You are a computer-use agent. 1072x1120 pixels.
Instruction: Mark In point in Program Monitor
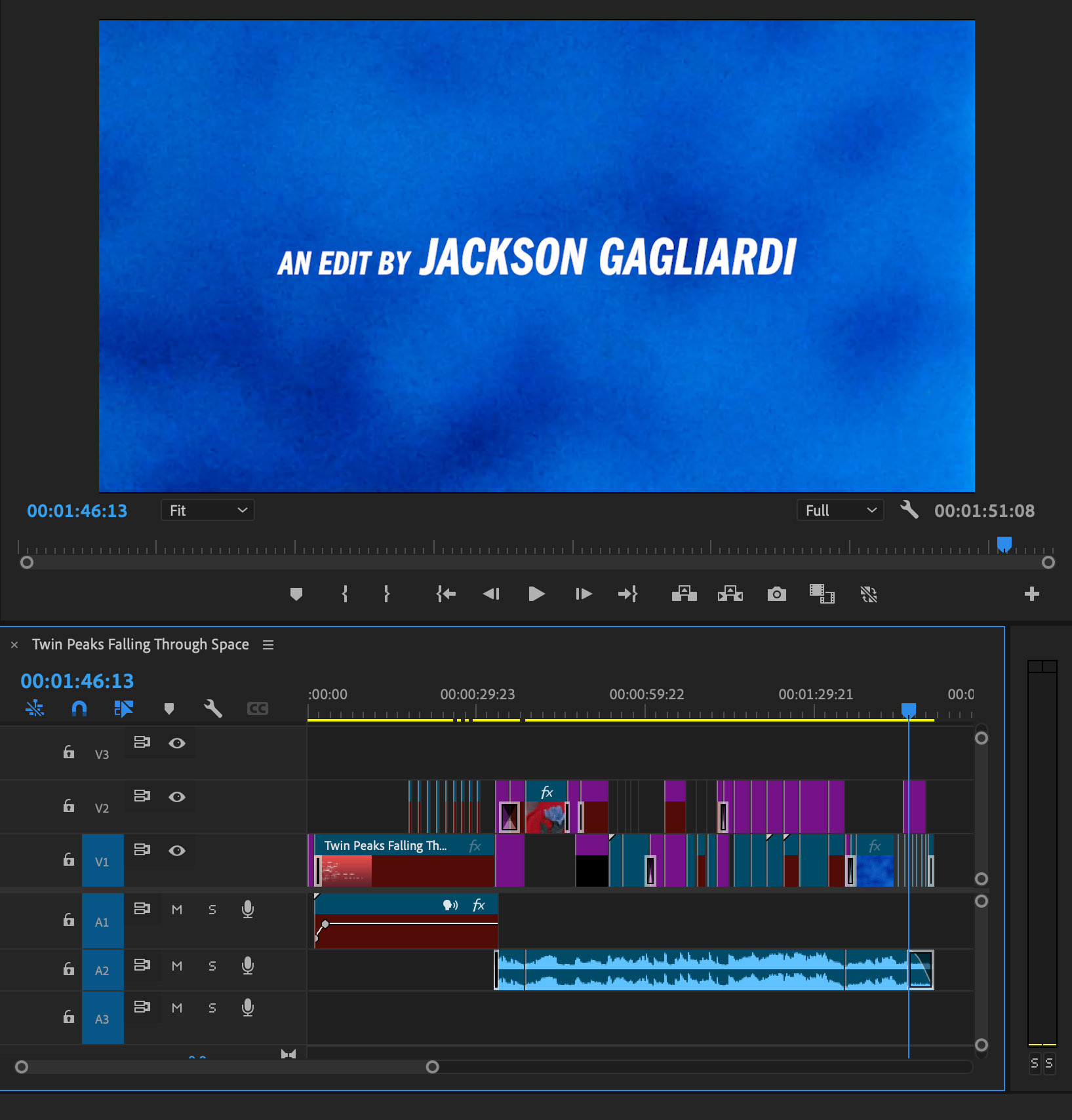point(345,594)
